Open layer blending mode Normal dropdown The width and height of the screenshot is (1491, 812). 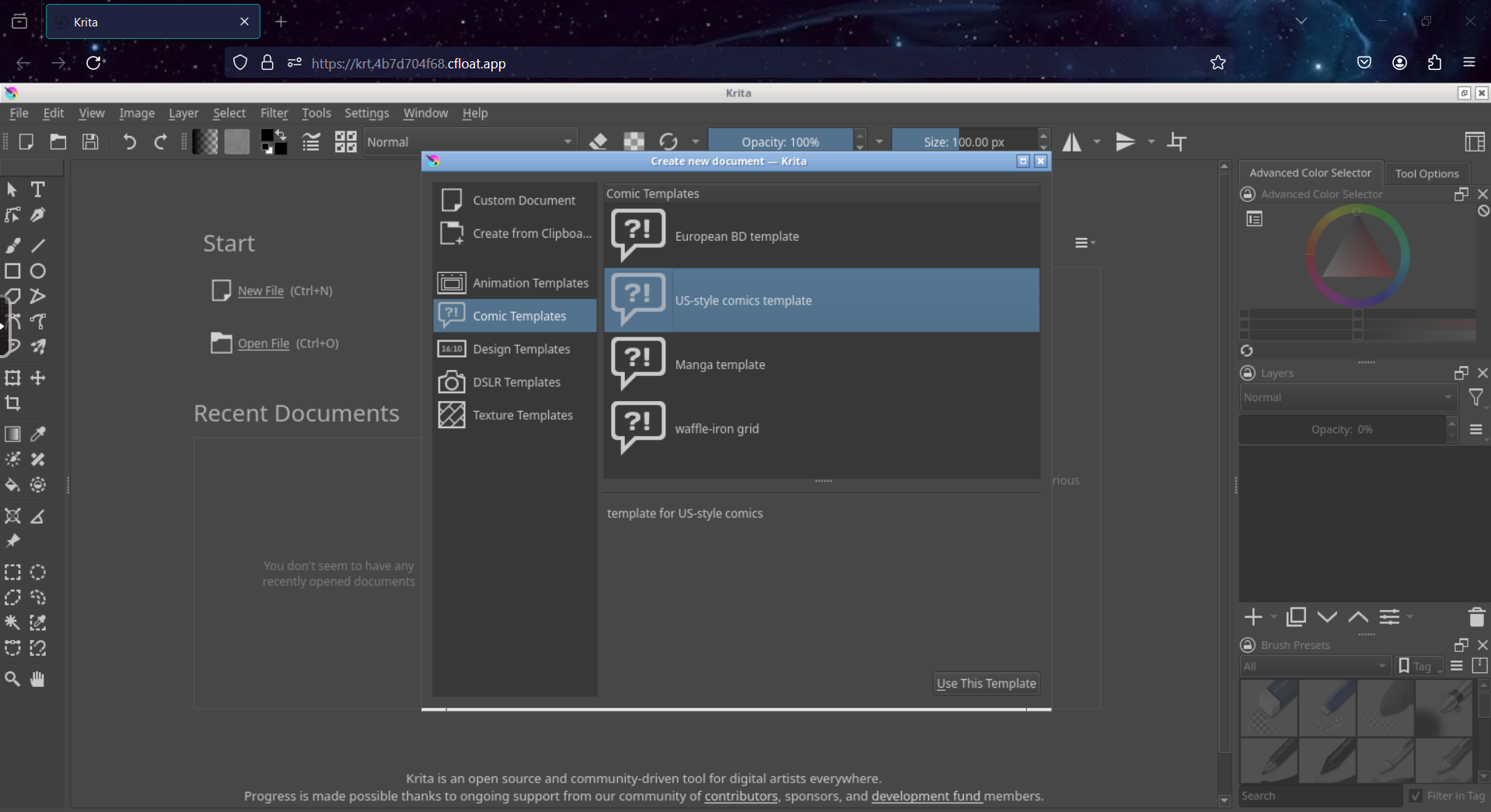point(1347,398)
